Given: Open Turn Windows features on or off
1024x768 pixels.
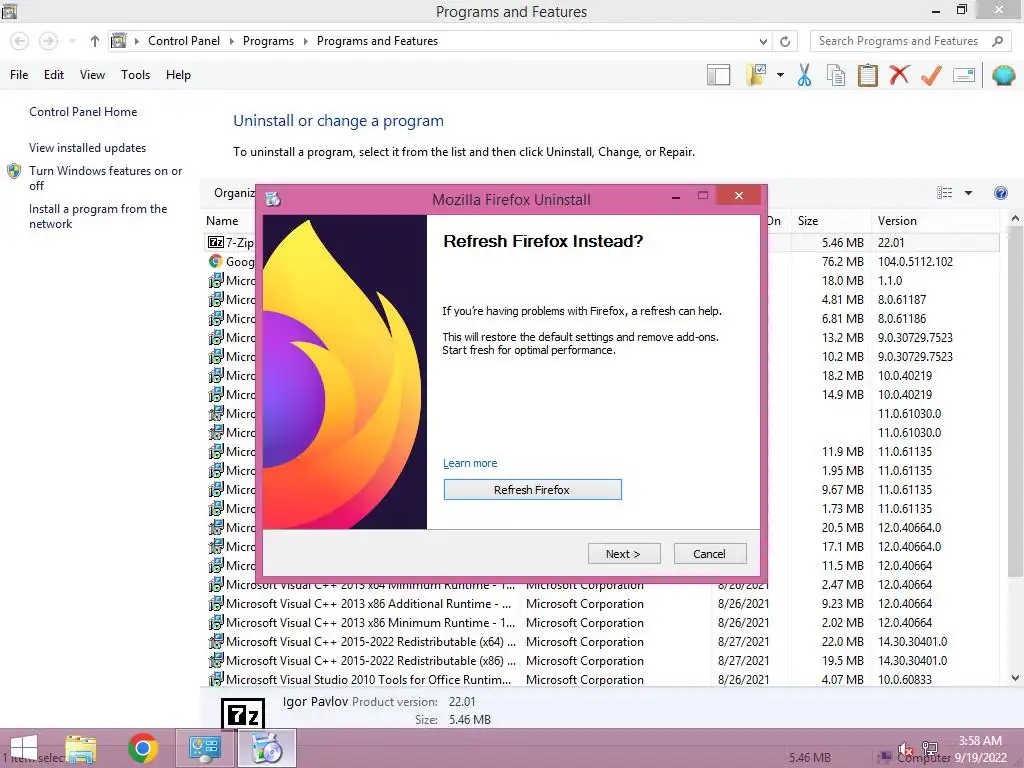Looking at the screenshot, I should click(105, 178).
